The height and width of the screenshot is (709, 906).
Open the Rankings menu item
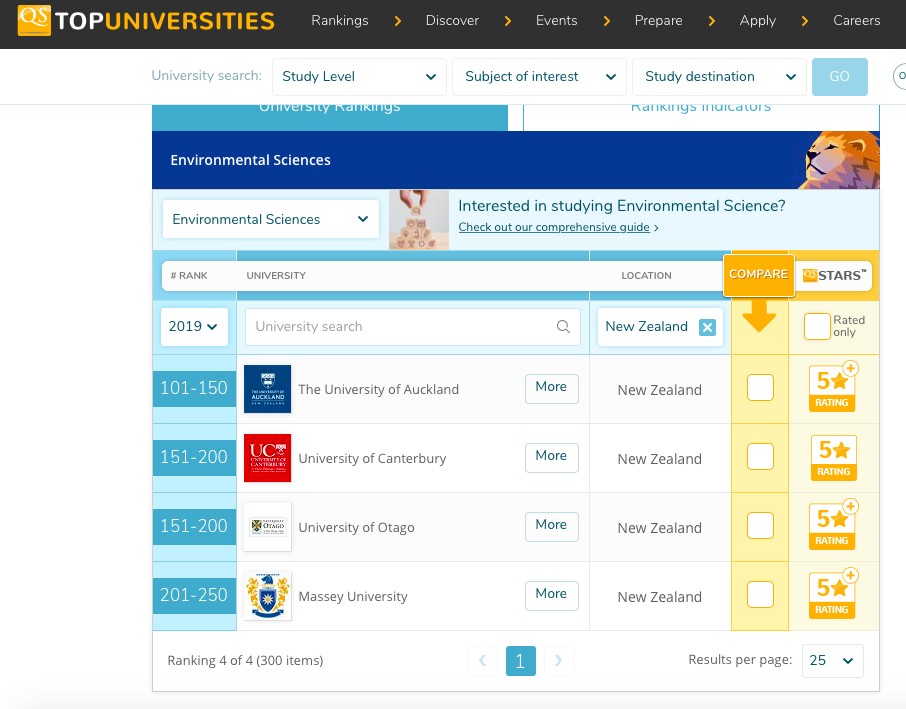tap(339, 21)
